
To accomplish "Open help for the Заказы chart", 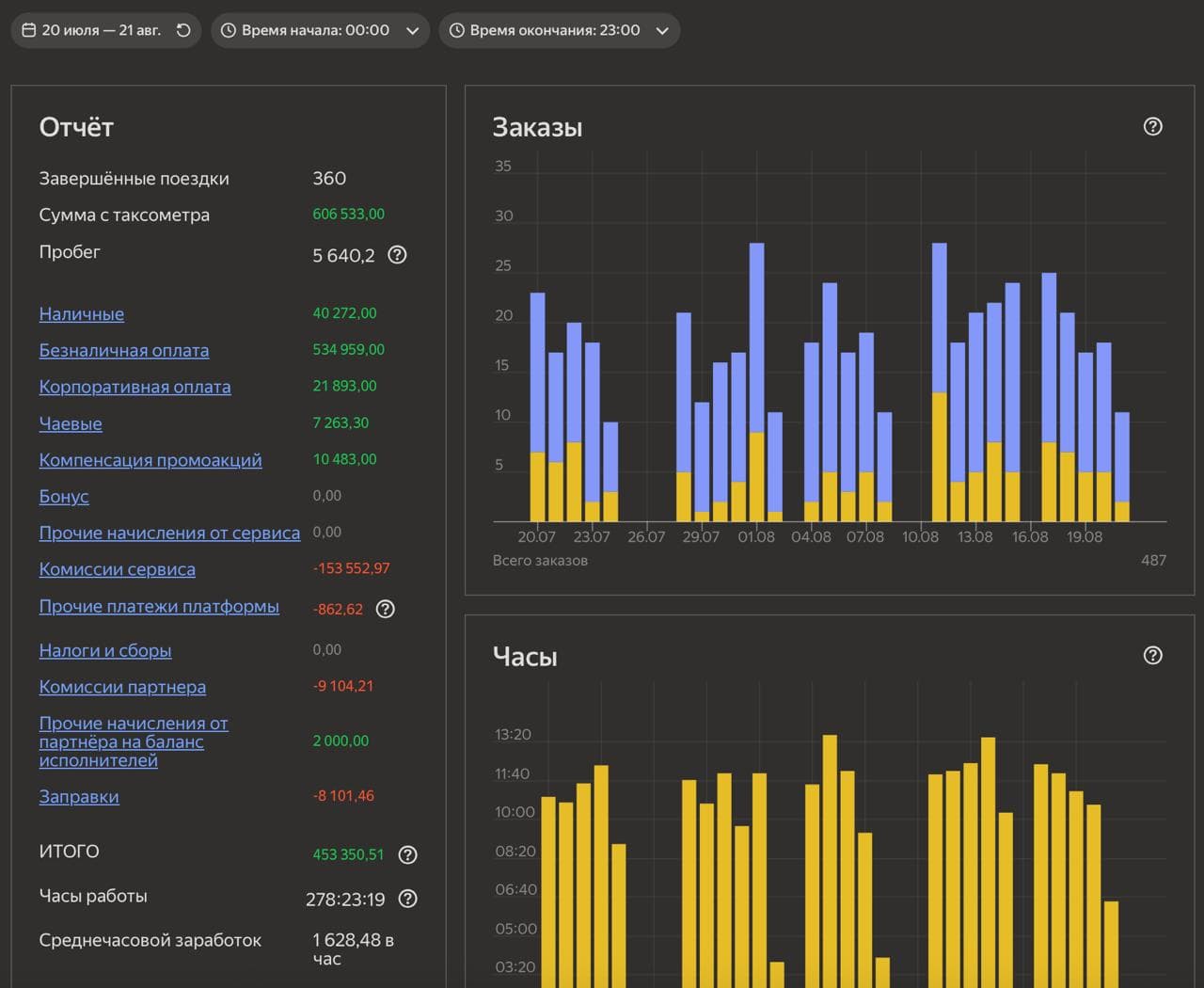I will (1153, 126).
